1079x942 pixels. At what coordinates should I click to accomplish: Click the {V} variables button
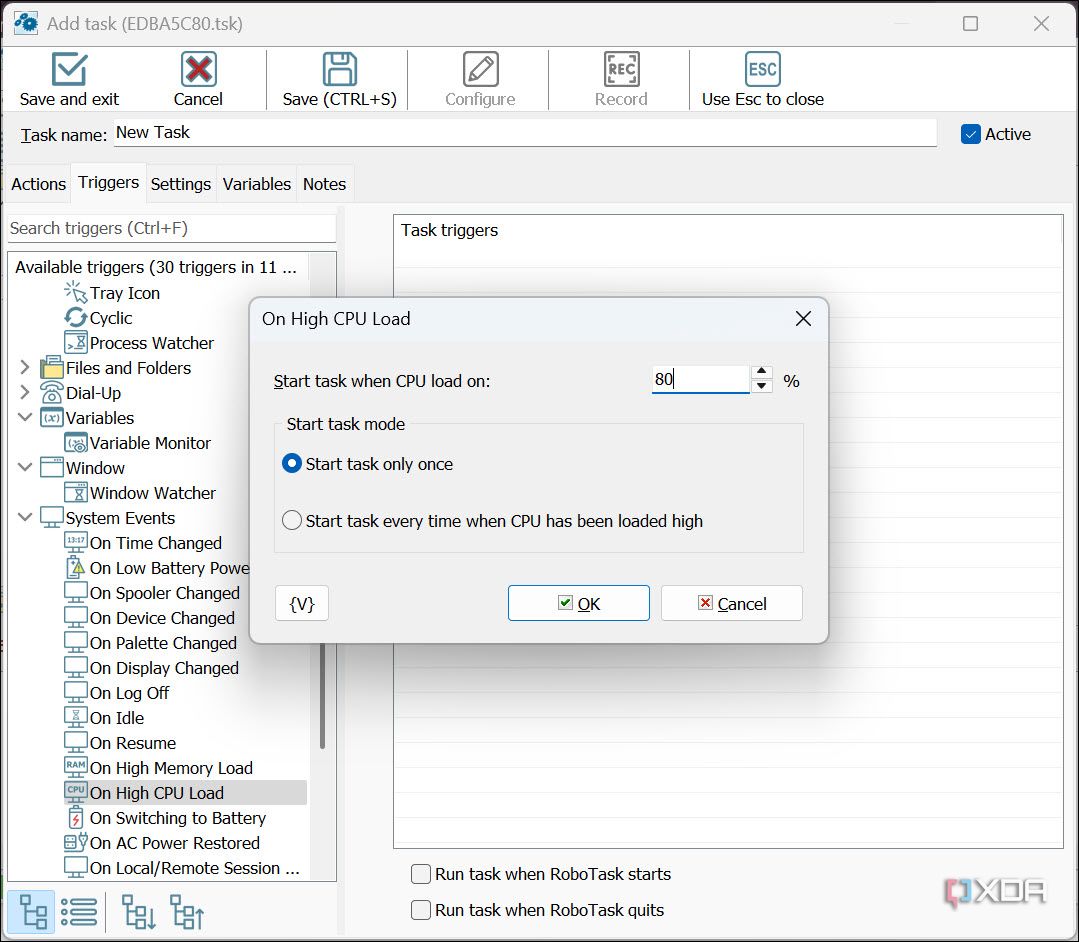pos(301,603)
